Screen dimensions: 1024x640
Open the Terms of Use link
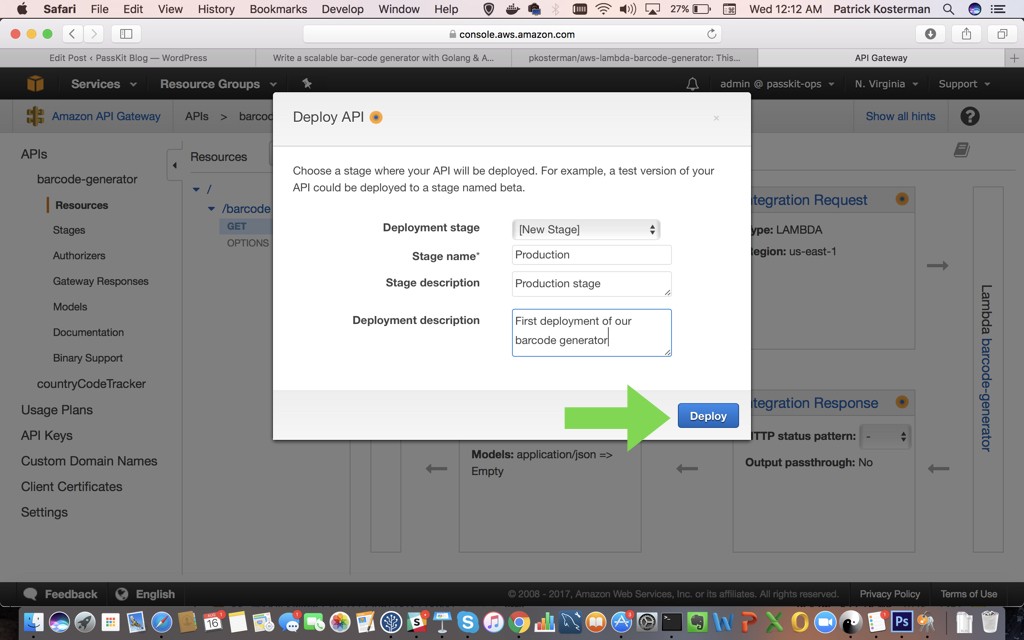click(x=968, y=594)
